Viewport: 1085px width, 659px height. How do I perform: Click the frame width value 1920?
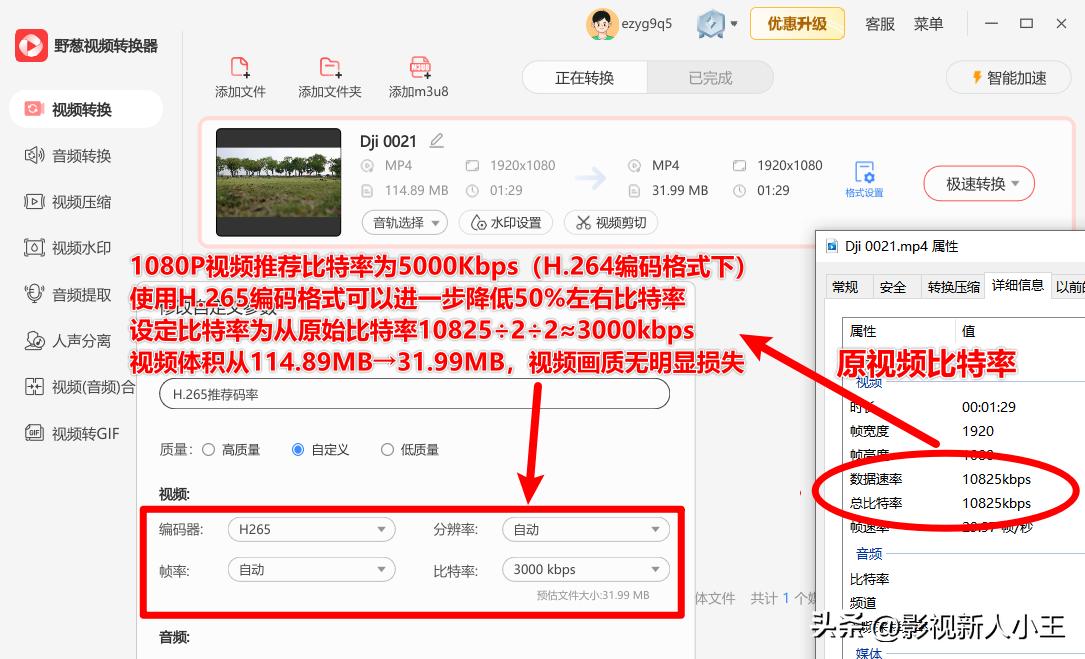tap(978, 431)
